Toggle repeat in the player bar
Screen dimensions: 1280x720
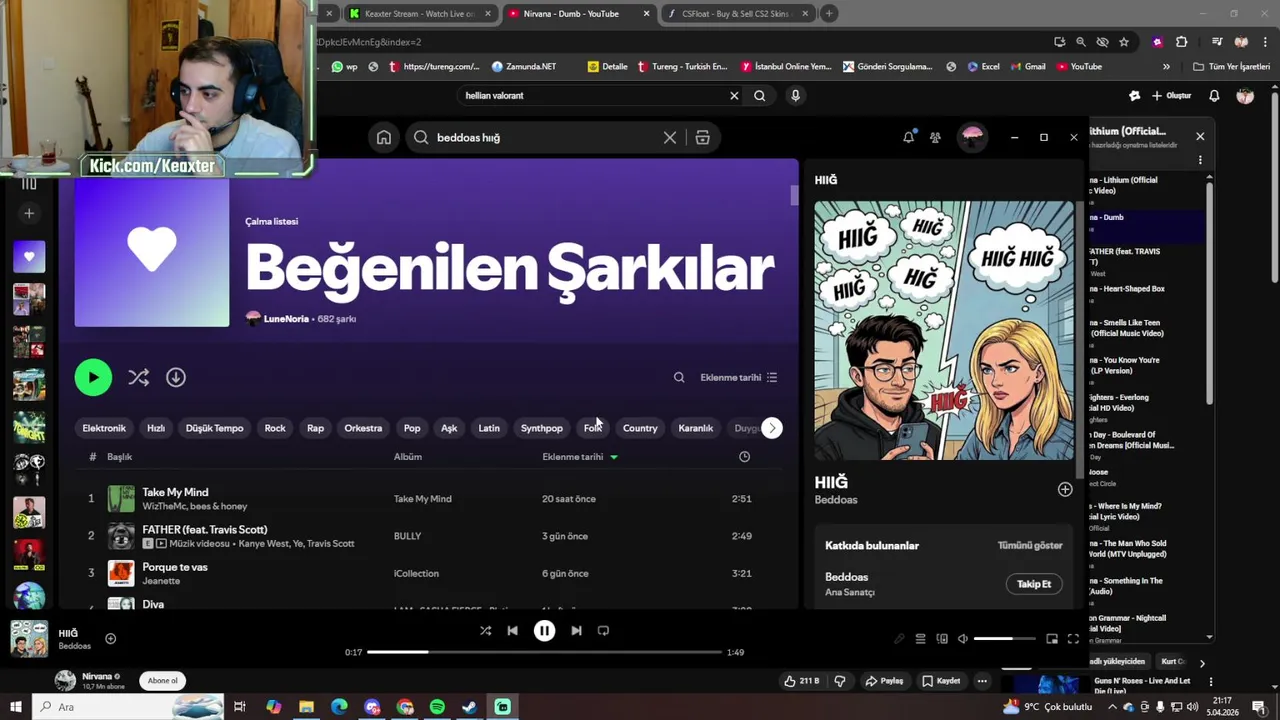click(603, 631)
